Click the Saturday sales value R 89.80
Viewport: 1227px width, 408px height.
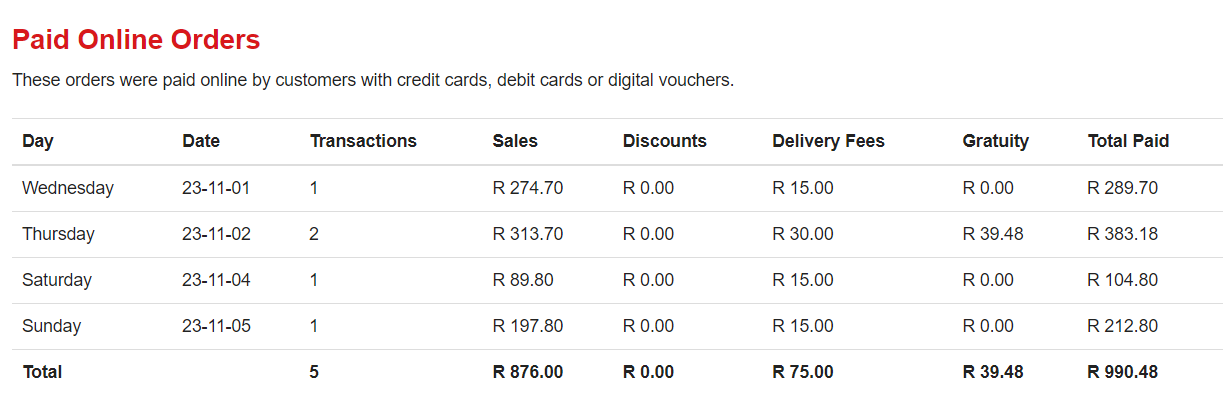(x=523, y=280)
